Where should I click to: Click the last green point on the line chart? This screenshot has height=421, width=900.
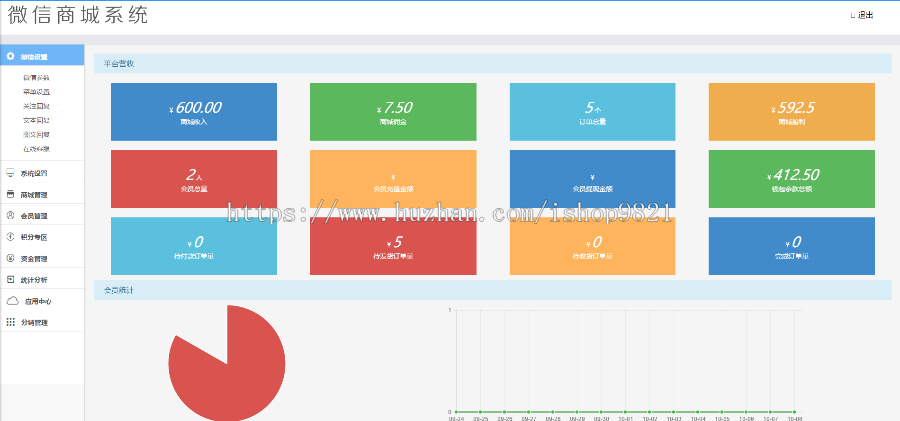point(794,412)
